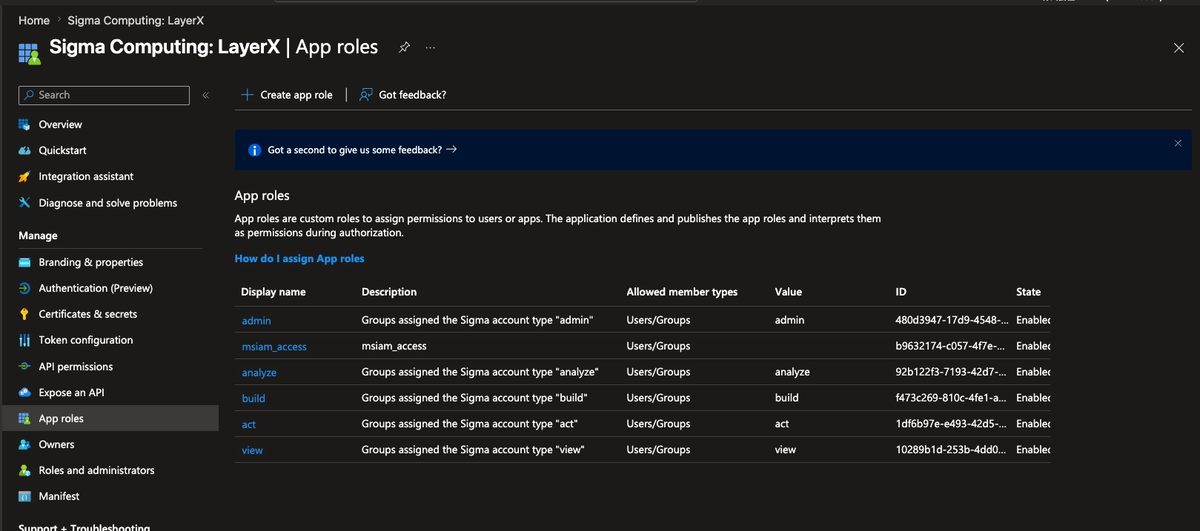Open the more options ellipsis in title

coord(430,47)
